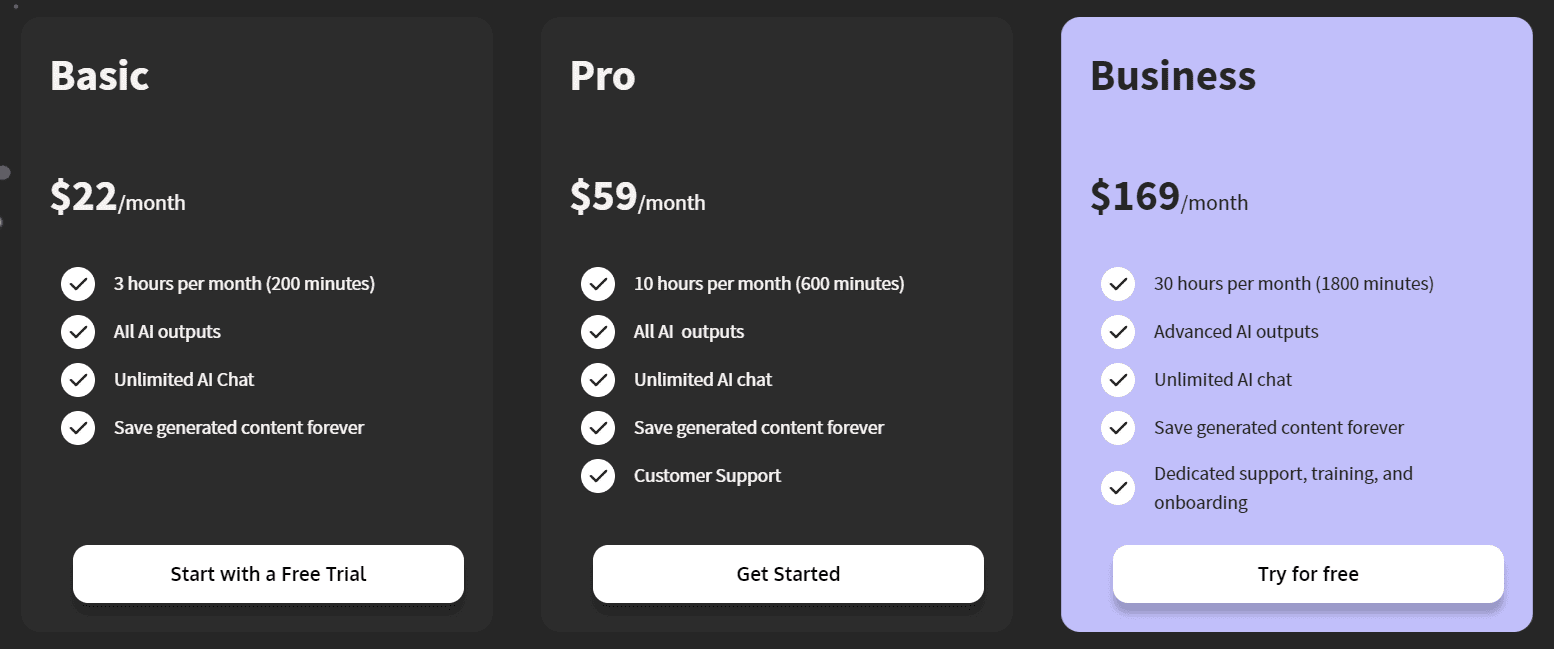Click the upper dot indicator on the left edge
Screen dimensions: 1554x649
click(5, 172)
